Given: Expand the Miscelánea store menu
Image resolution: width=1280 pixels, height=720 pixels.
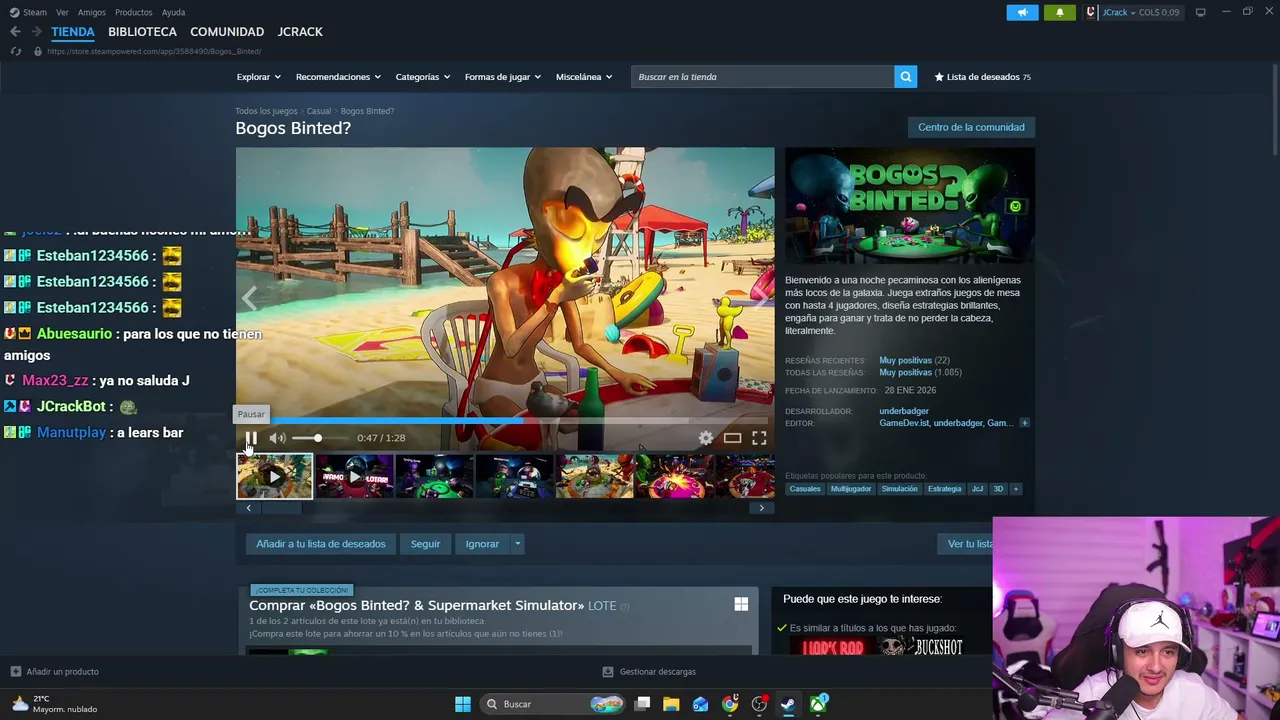Looking at the screenshot, I should [x=584, y=77].
